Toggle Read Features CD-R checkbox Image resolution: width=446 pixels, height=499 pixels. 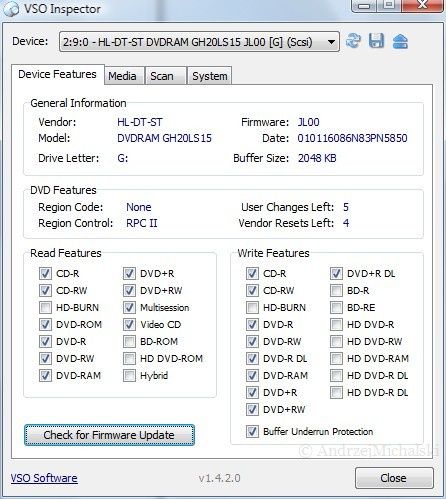point(45,273)
